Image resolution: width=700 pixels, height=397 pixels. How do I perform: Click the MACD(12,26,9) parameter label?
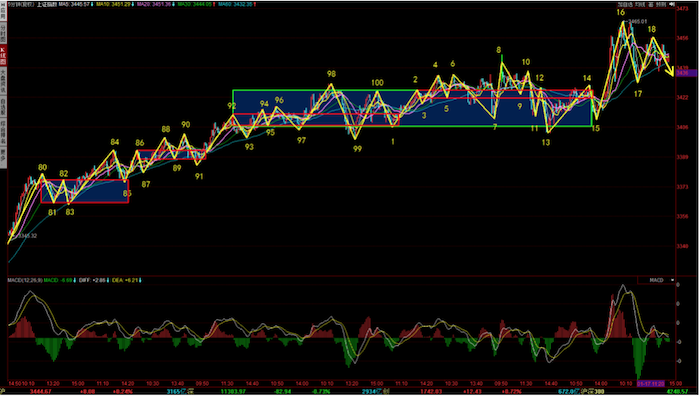[25, 280]
